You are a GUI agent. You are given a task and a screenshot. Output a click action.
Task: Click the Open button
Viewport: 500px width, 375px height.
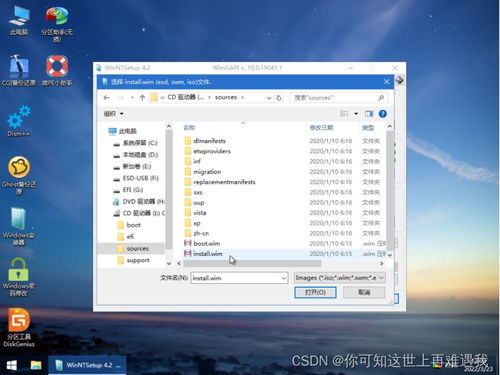[315, 292]
